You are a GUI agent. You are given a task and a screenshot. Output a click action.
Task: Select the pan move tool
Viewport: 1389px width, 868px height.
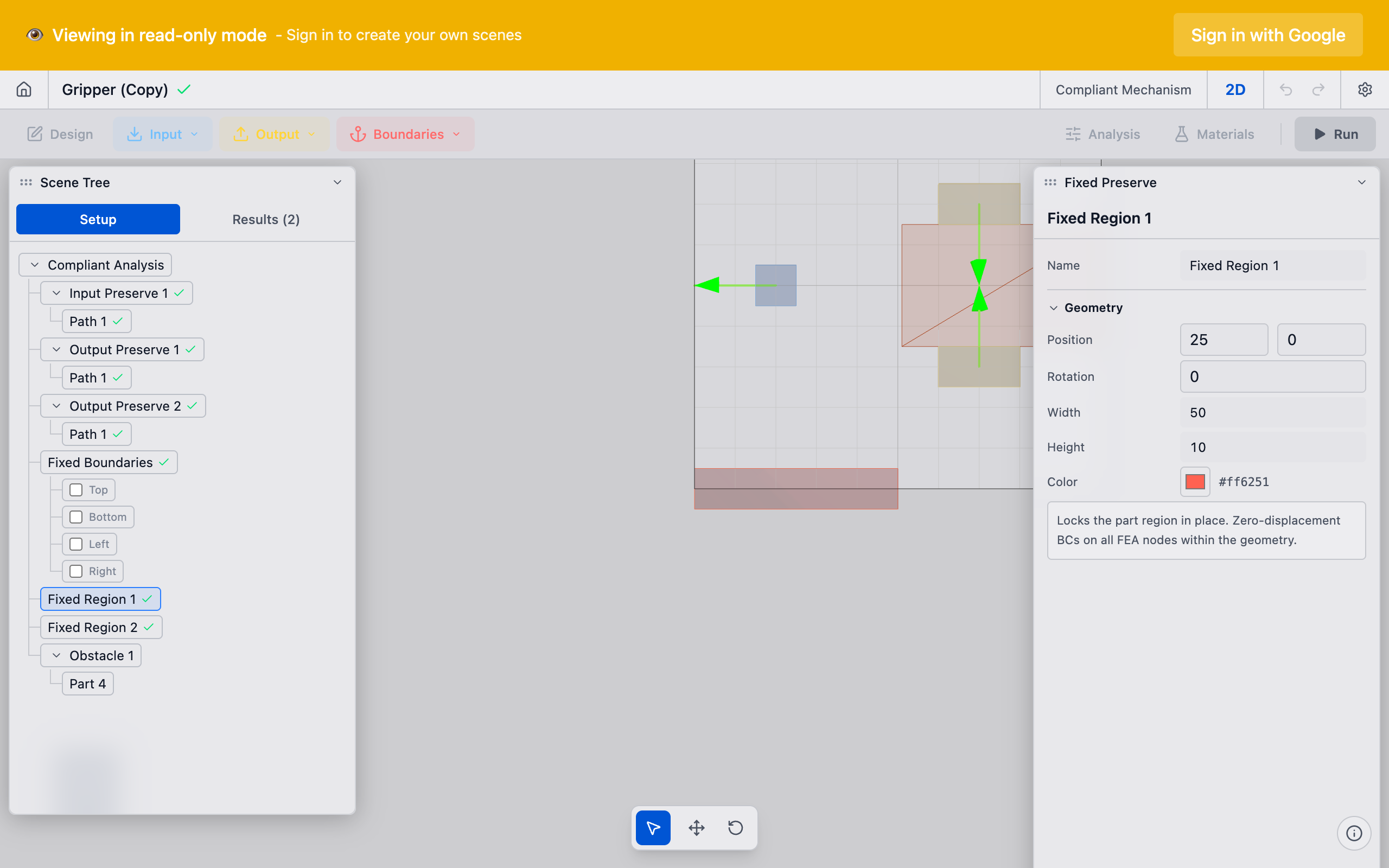pos(696,827)
